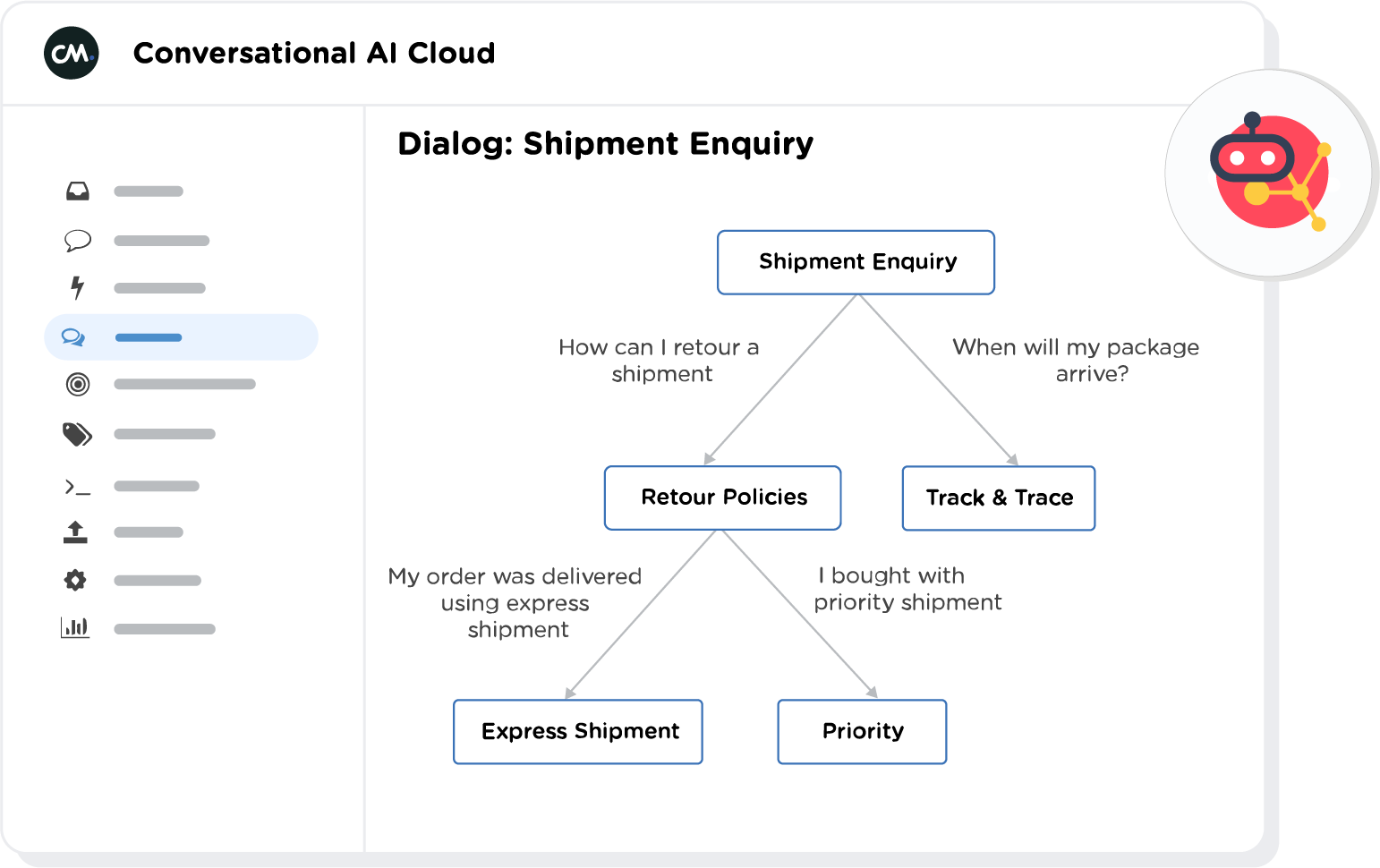Open the inbox tray sidebar icon
The width and height of the screenshot is (1380, 868).
pos(78,191)
